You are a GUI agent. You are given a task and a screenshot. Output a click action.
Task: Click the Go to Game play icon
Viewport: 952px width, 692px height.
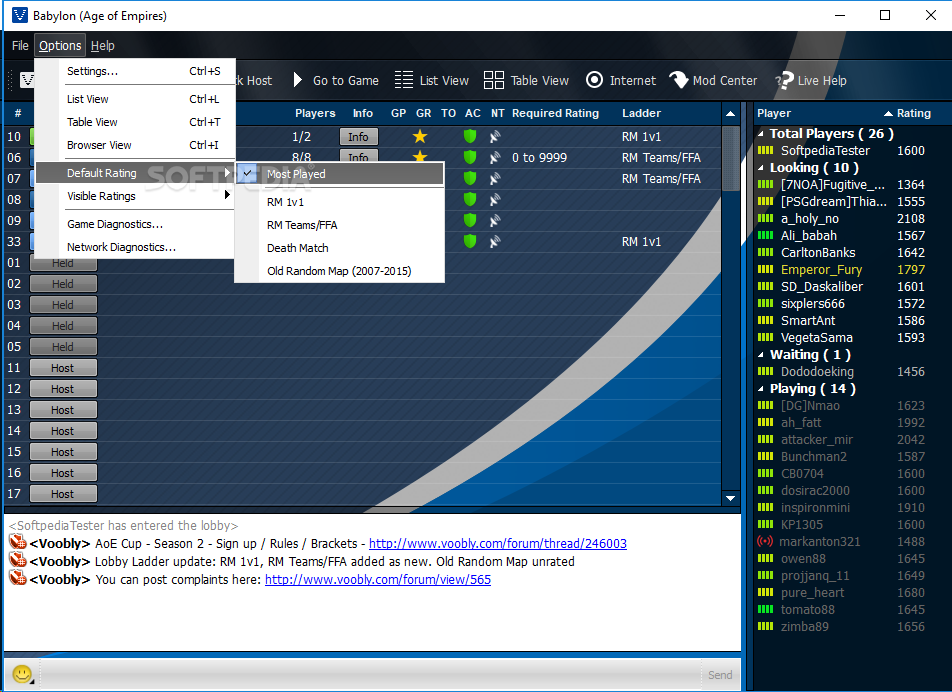pos(297,80)
